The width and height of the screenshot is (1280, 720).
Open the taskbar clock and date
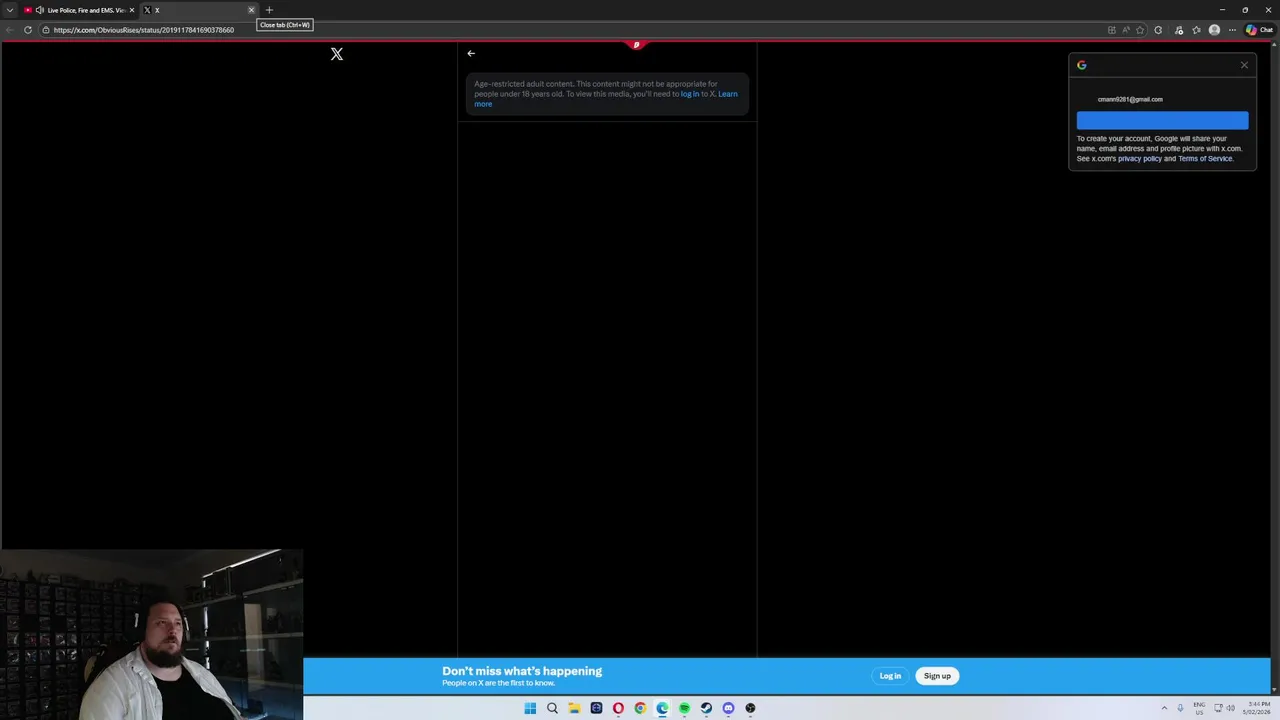(1256, 708)
